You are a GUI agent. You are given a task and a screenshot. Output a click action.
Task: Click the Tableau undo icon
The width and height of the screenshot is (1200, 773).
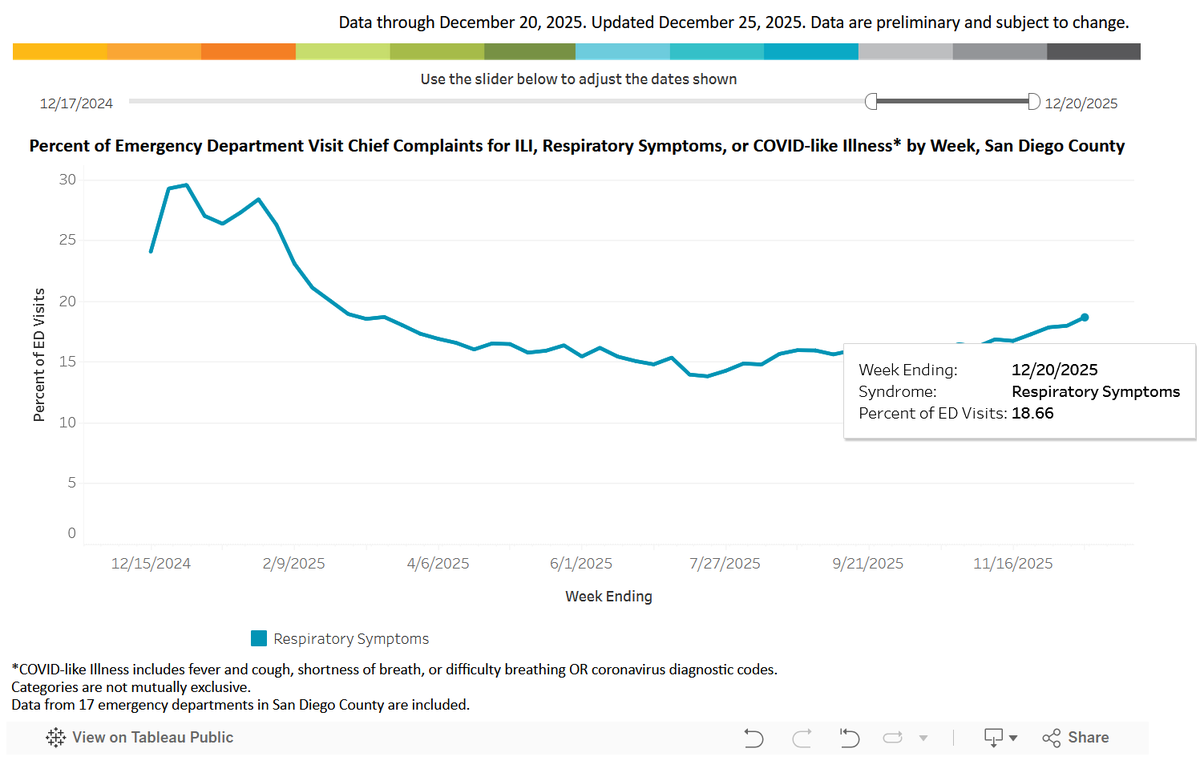(x=754, y=738)
